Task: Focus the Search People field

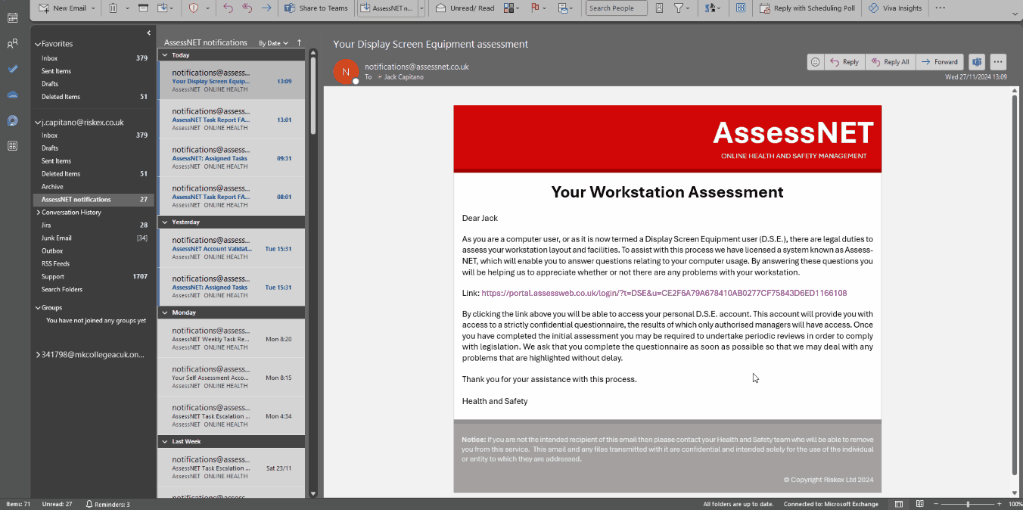Action: click(x=616, y=8)
